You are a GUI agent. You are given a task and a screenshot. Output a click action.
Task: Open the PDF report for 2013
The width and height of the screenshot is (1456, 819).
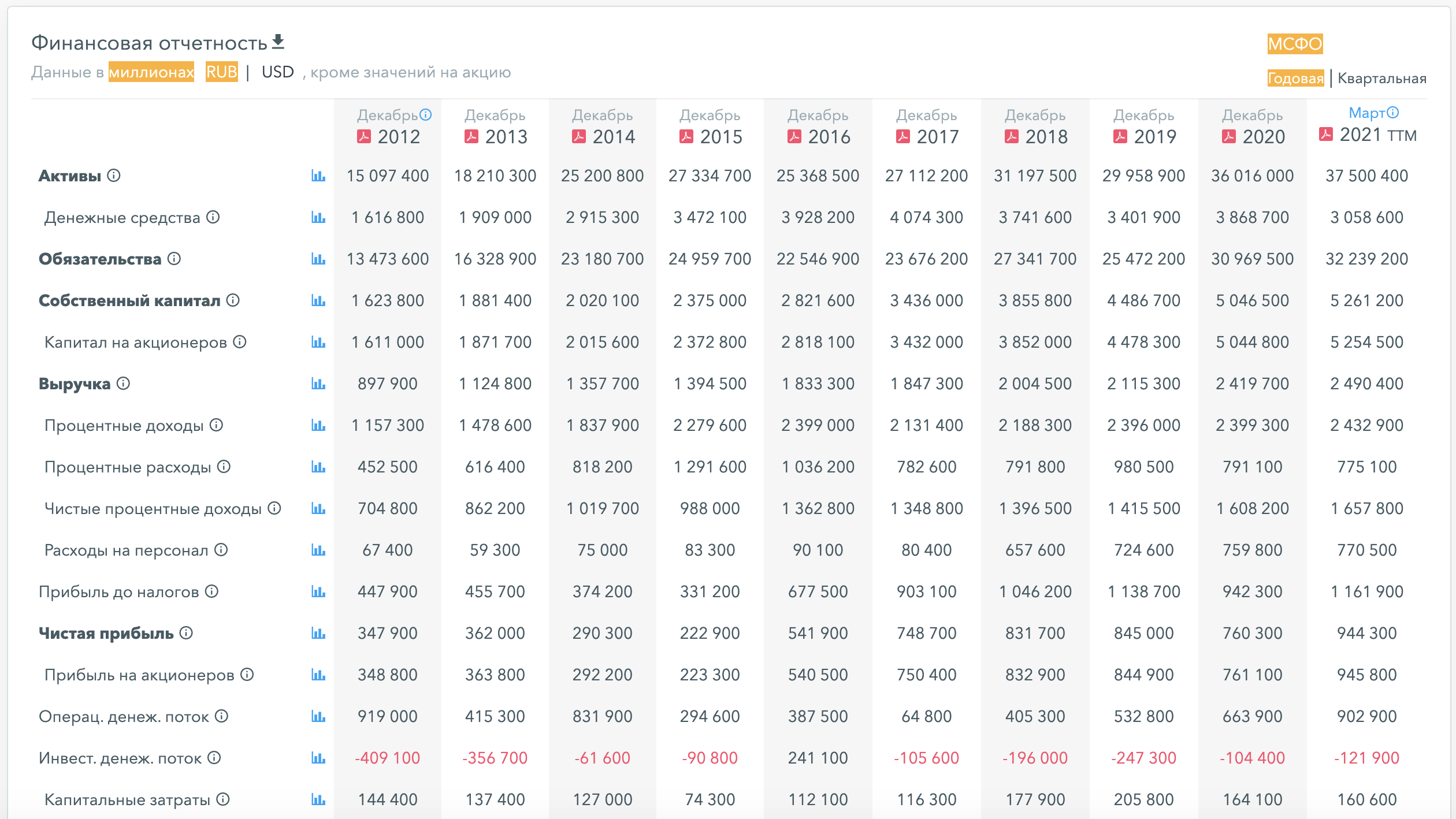pyautogui.click(x=471, y=136)
